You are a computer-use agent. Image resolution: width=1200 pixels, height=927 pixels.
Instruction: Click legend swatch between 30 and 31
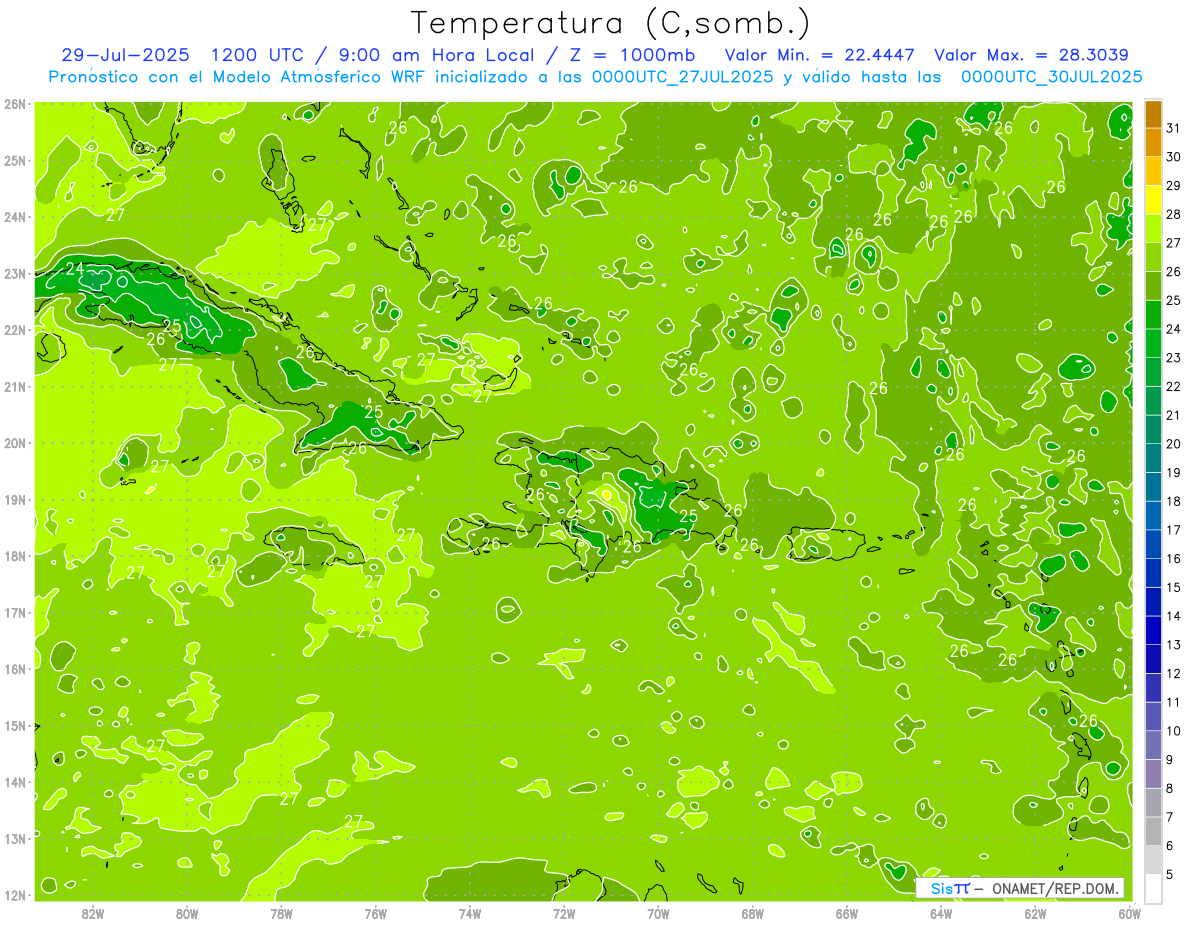click(1153, 143)
